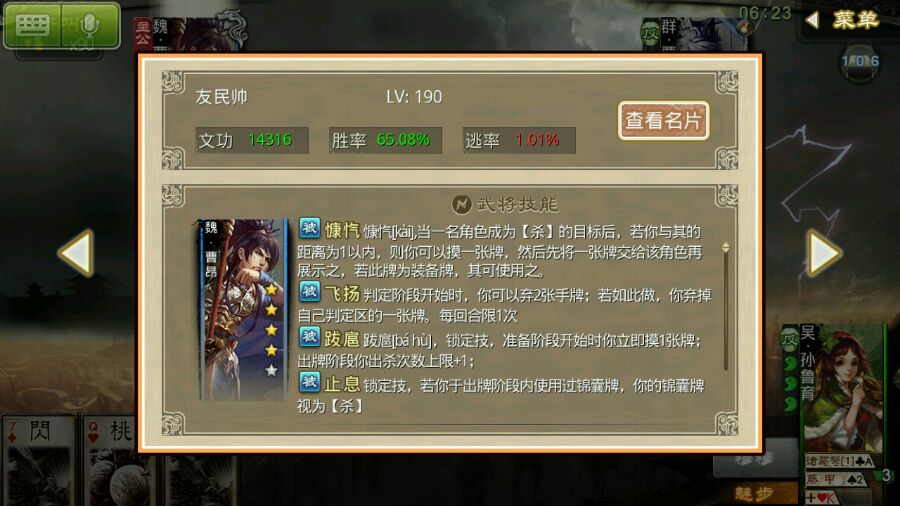The width and height of the screenshot is (900, 506).
Task: Select the 闪 hand card
Action: coord(38,461)
